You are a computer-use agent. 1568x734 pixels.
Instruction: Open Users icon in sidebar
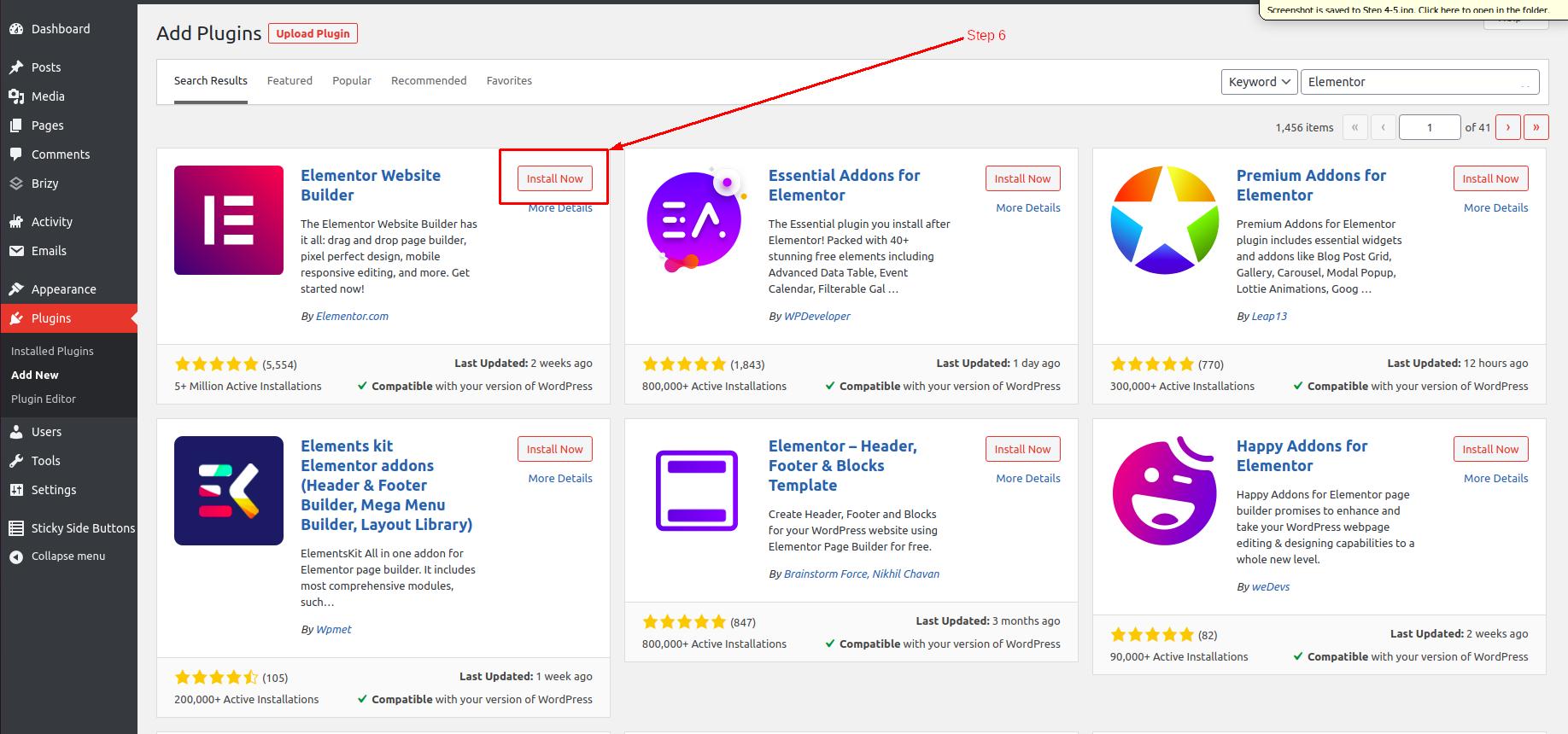[15, 432]
